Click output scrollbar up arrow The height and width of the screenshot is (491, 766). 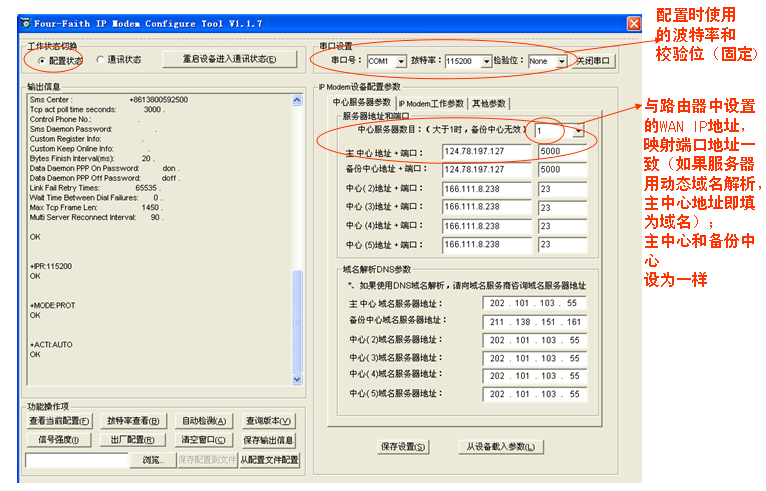coord(297,100)
